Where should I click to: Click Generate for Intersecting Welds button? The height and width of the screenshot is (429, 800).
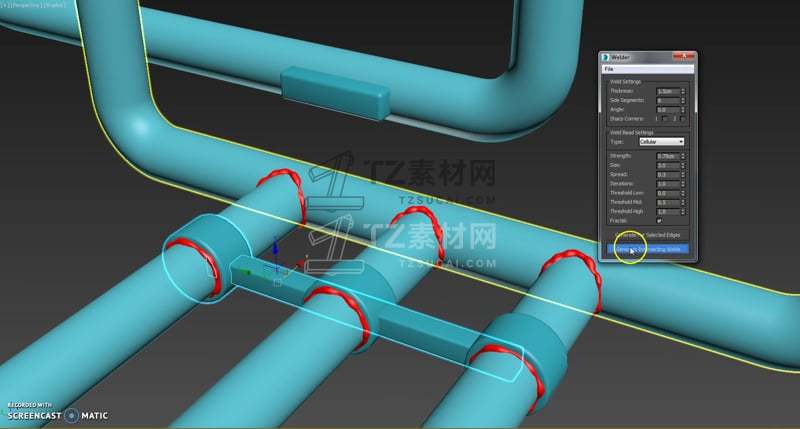(x=647, y=249)
